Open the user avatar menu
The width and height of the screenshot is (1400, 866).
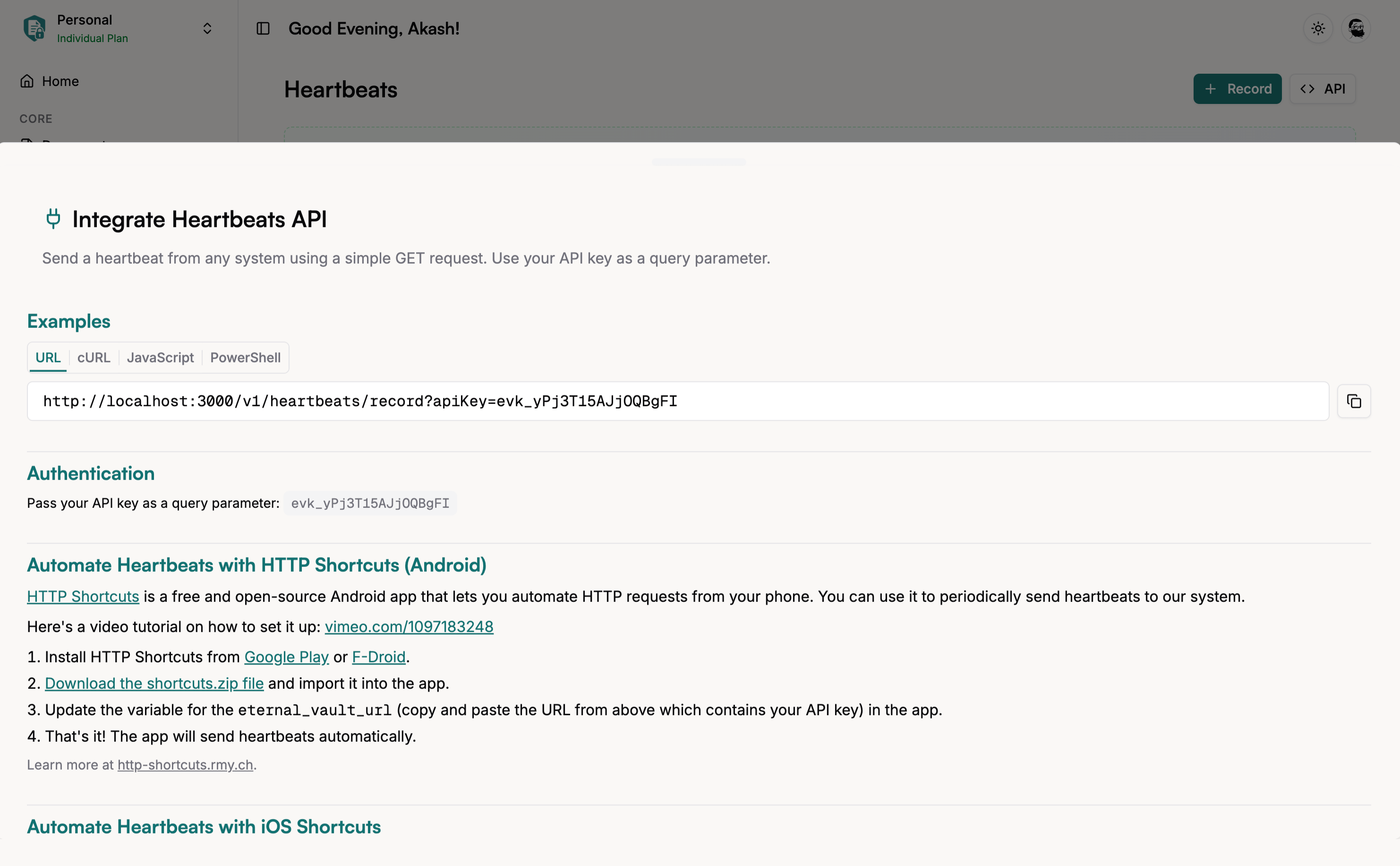[x=1355, y=29]
